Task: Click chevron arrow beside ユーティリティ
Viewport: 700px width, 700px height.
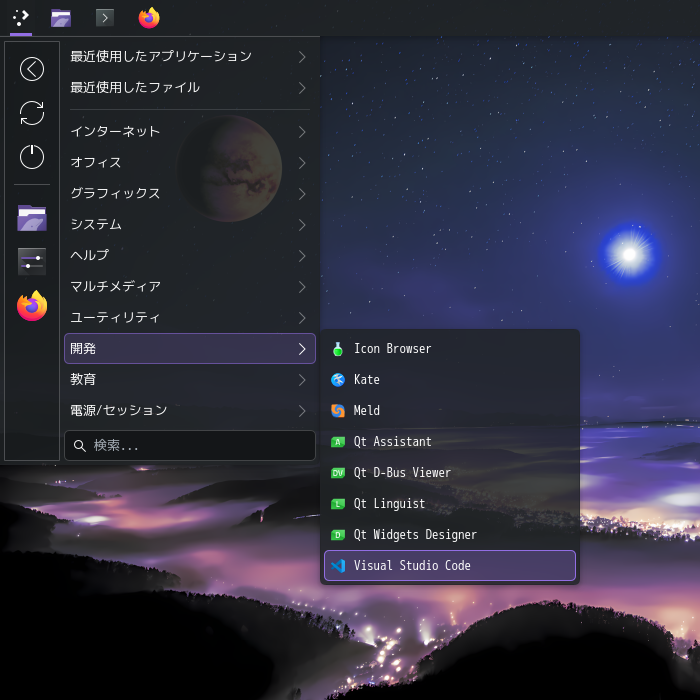Action: point(302,317)
